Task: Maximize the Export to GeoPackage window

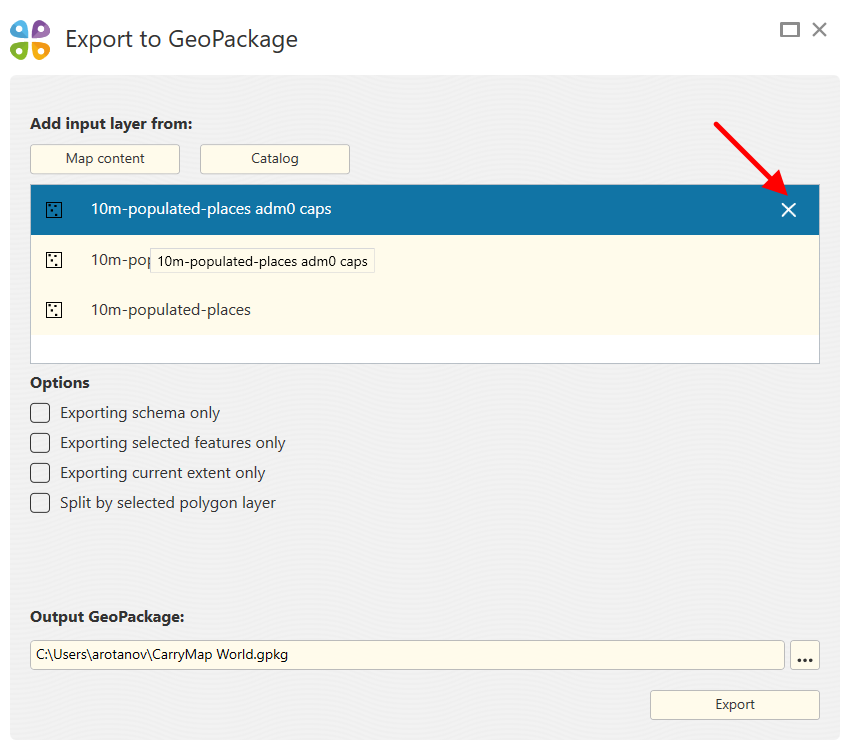Action: (790, 30)
